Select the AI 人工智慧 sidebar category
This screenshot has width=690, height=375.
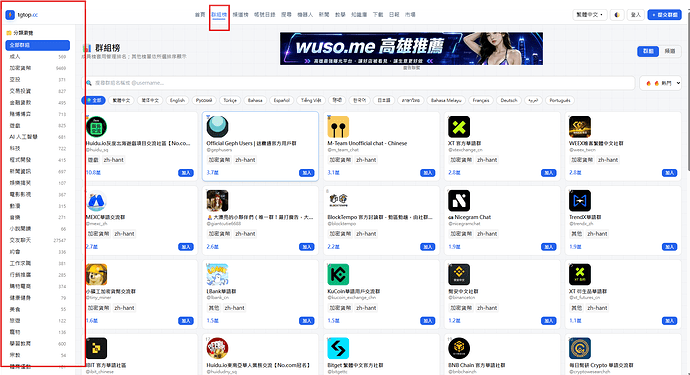37,137
